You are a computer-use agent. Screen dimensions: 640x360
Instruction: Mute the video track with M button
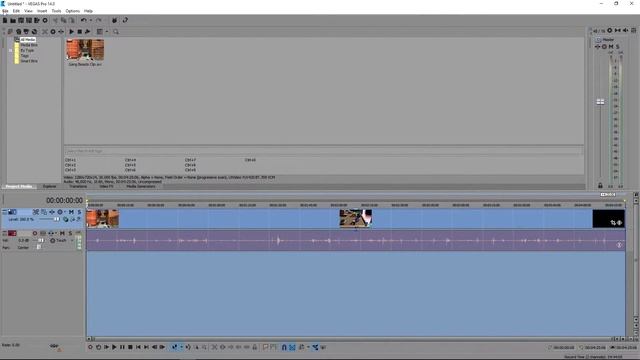tap(71, 212)
